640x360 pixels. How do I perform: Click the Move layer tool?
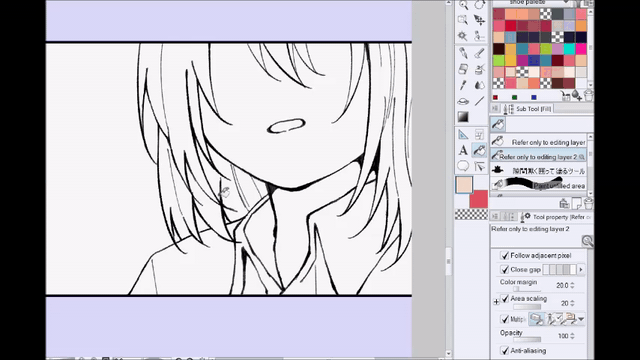[x=480, y=20]
